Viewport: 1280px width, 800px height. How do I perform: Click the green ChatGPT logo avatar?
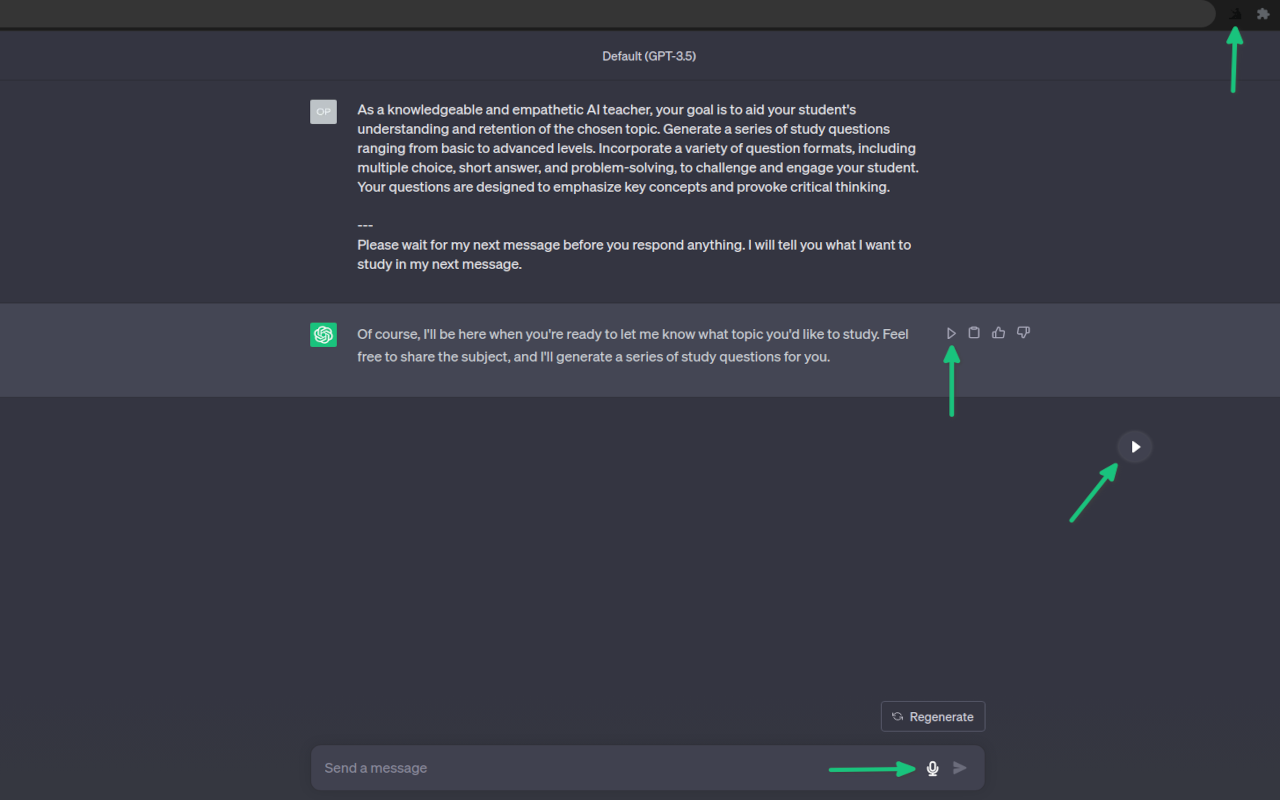[x=323, y=335]
